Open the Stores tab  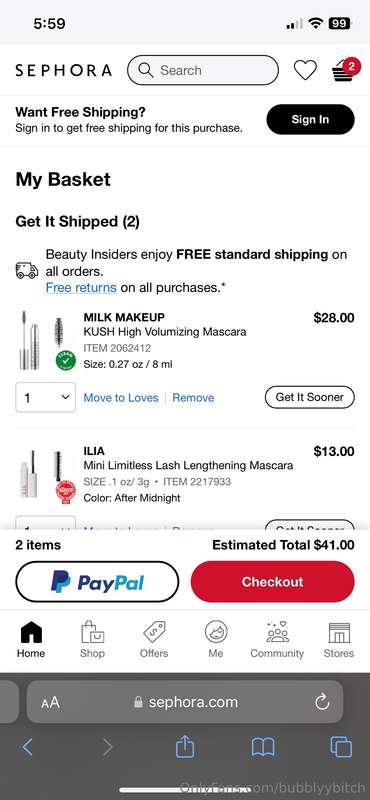click(x=339, y=639)
